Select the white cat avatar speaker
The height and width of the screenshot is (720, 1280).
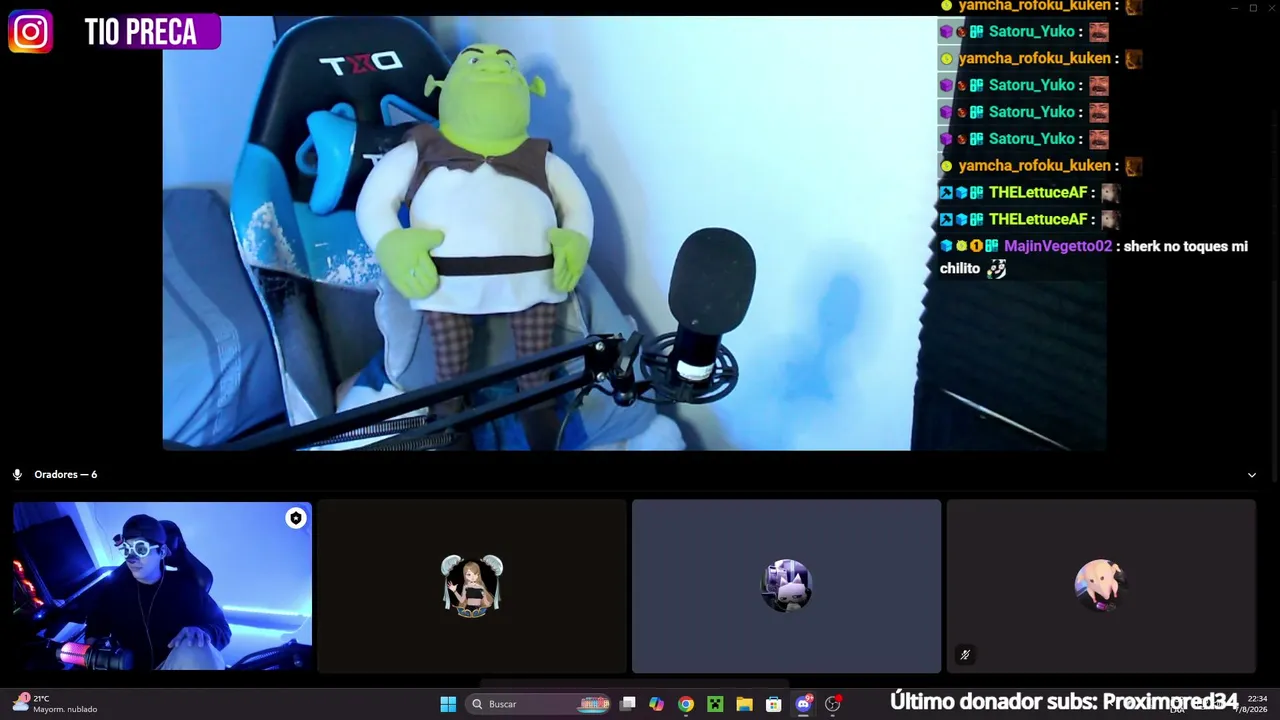pyautogui.click(x=786, y=586)
